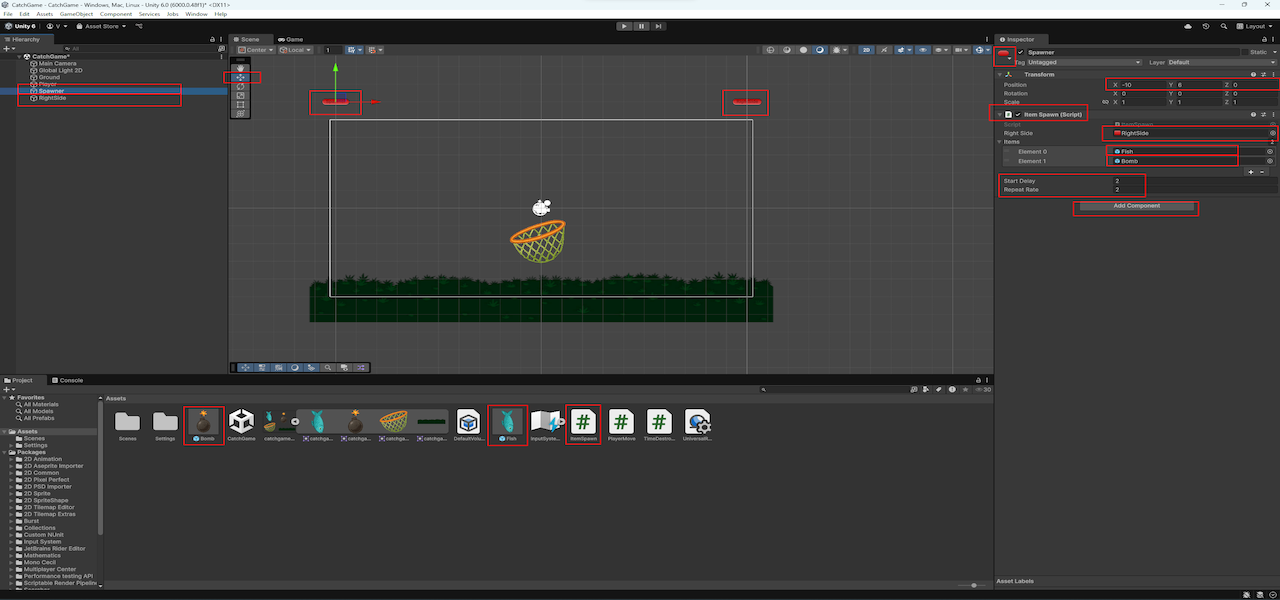This screenshot has width=1280, height=600.
Task: Click the Pause button
Action: tap(641, 26)
